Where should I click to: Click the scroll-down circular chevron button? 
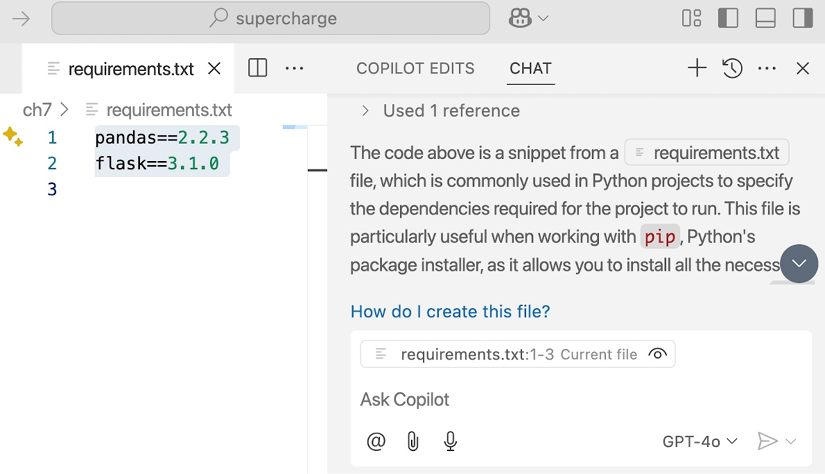(799, 263)
